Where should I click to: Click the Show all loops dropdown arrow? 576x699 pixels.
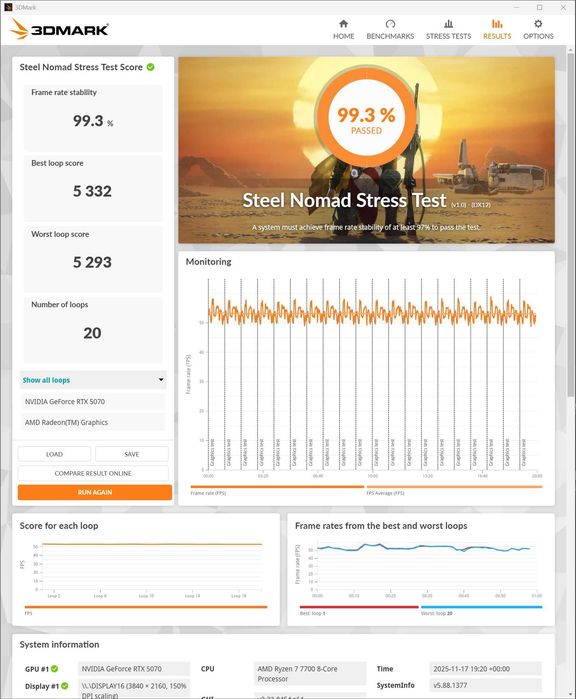(x=161, y=380)
